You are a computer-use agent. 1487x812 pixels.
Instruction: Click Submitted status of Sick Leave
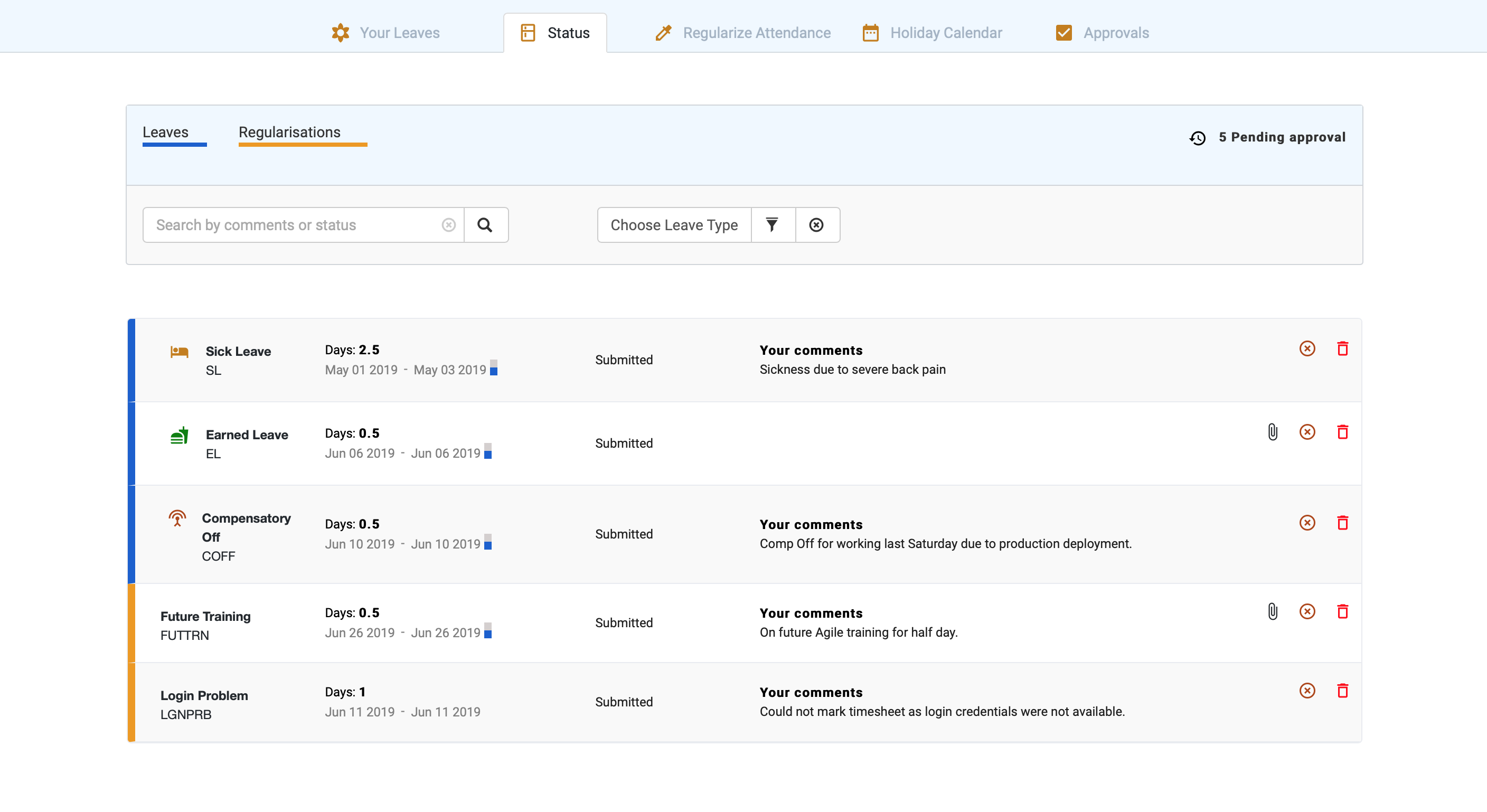pyautogui.click(x=624, y=360)
